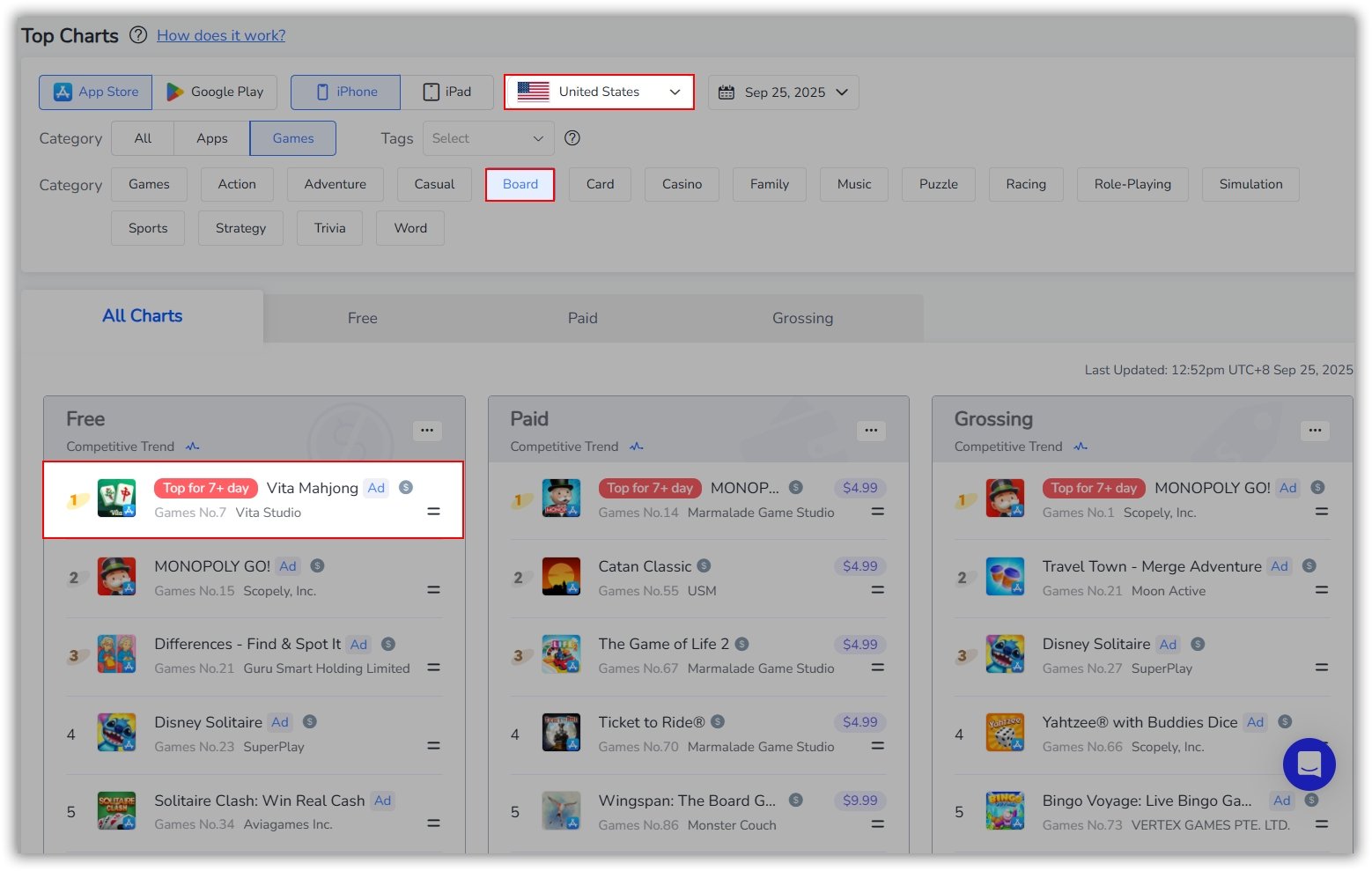This screenshot has width=1372, height=871.
Task: Click Ad badge beside Travel Town
Action: [1280, 566]
